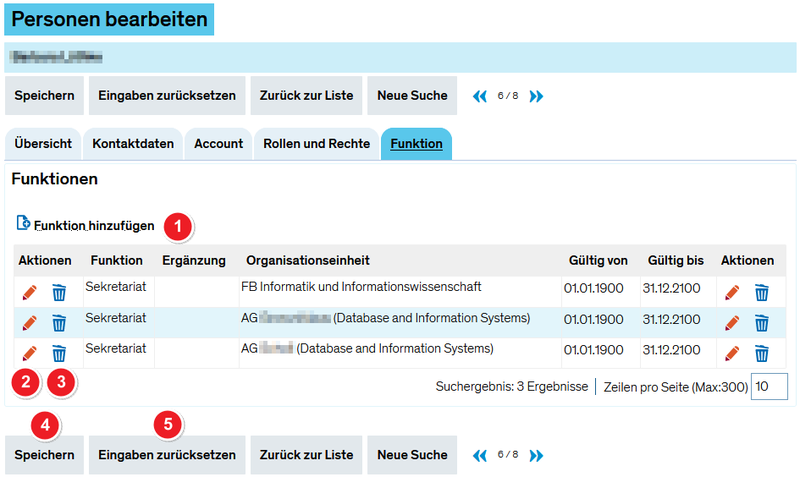Start a Neue Suche from top bar

click(412, 95)
